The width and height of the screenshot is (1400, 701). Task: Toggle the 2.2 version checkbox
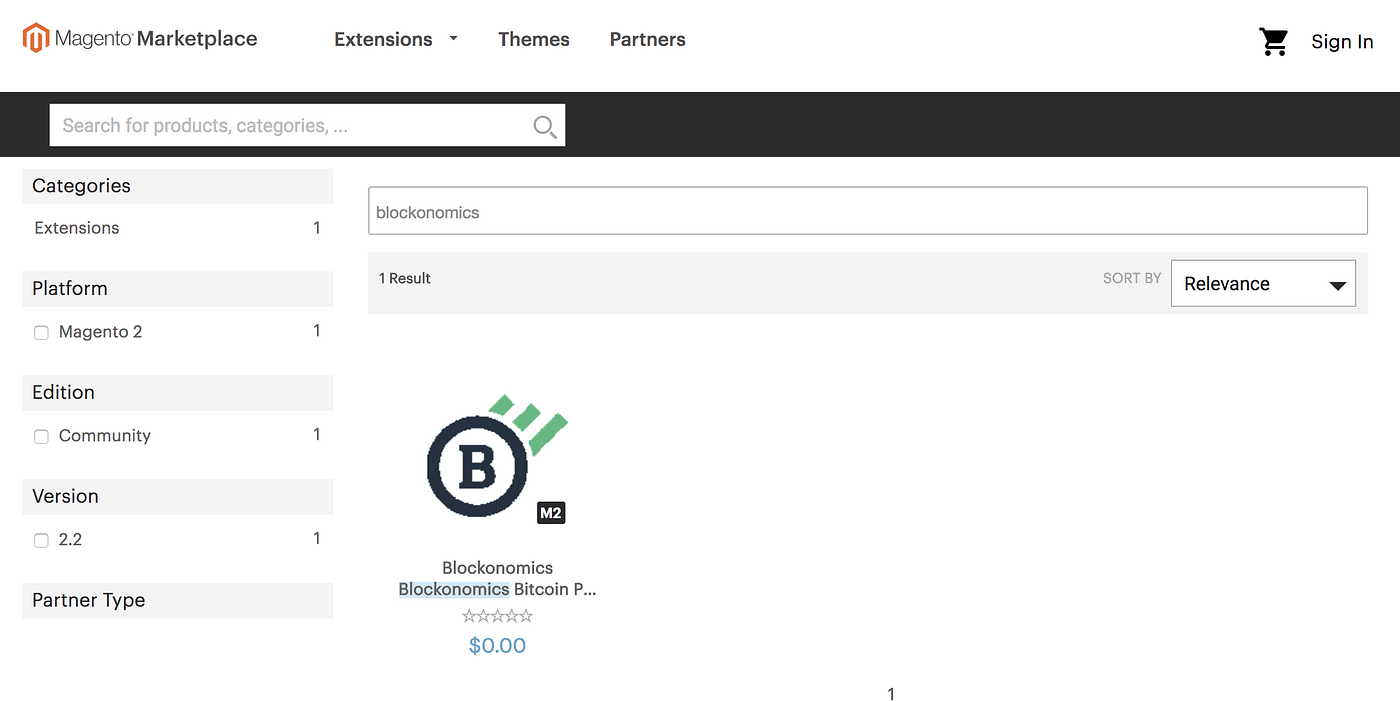click(x=41, y=541)
